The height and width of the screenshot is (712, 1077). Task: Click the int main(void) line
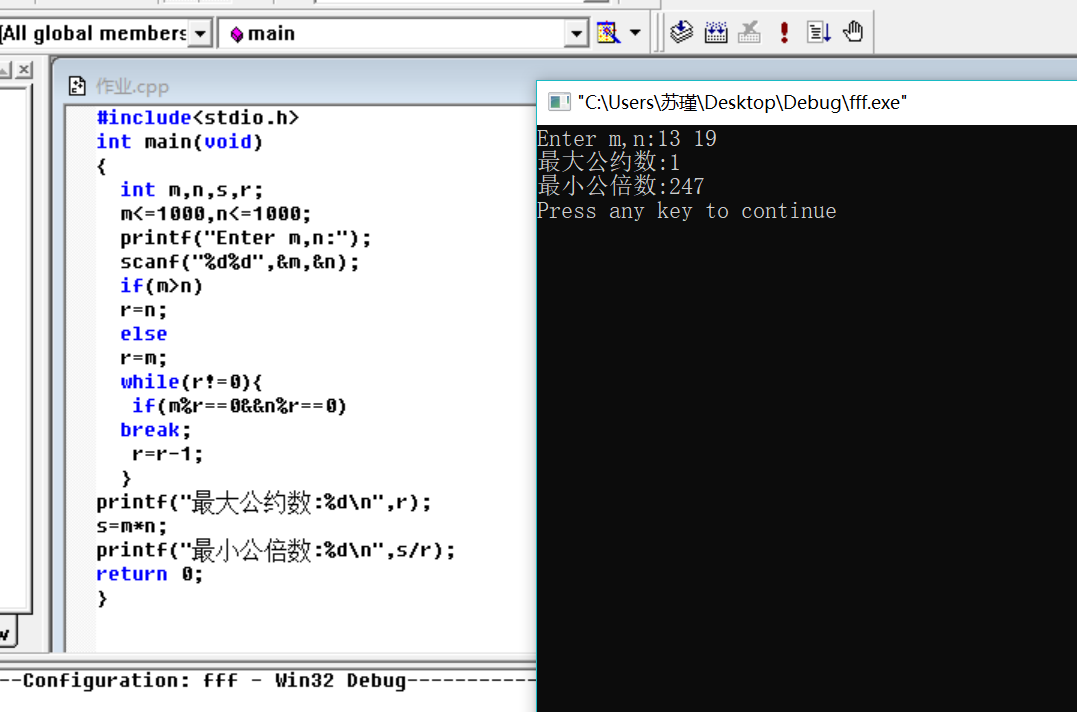[x=179, y=141]
